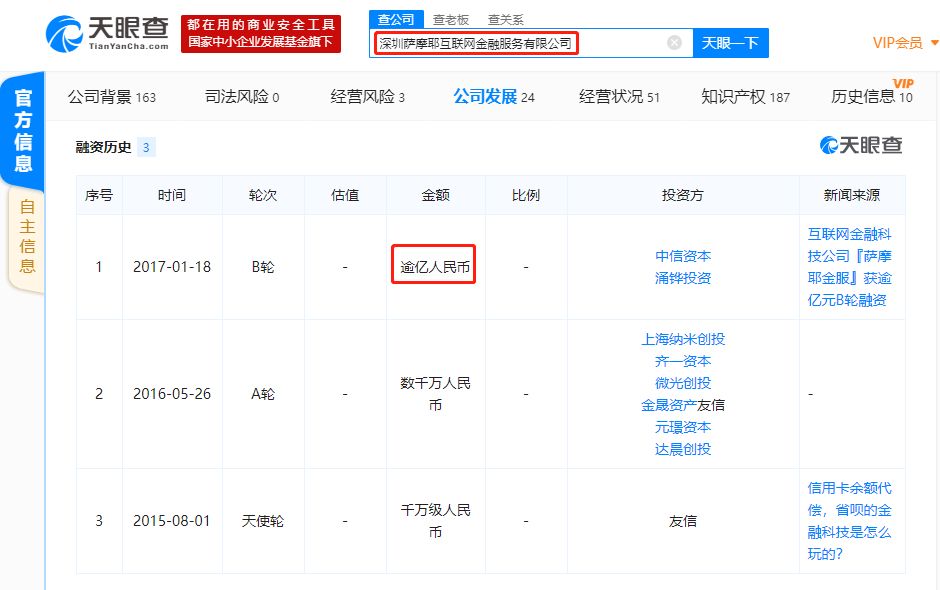Screen dimensions: 940x590
Task: Click the 序号 column header
Action: click(x=99, y=195)
